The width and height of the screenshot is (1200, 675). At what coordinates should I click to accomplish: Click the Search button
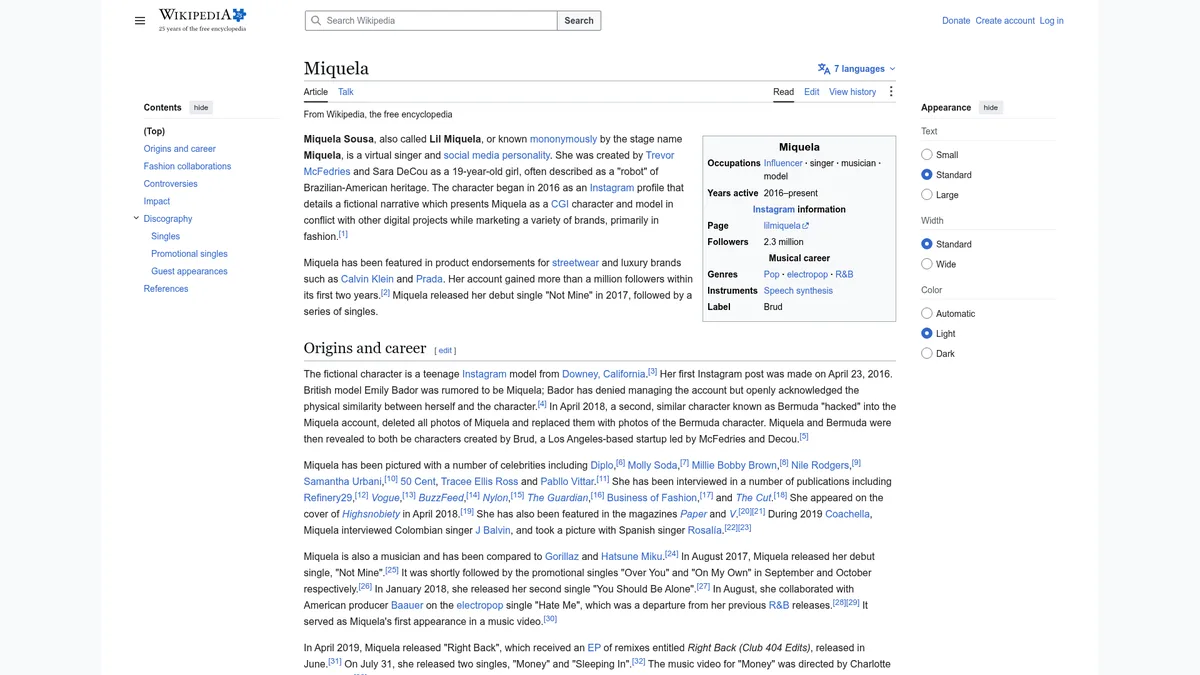tap(579, 20)
